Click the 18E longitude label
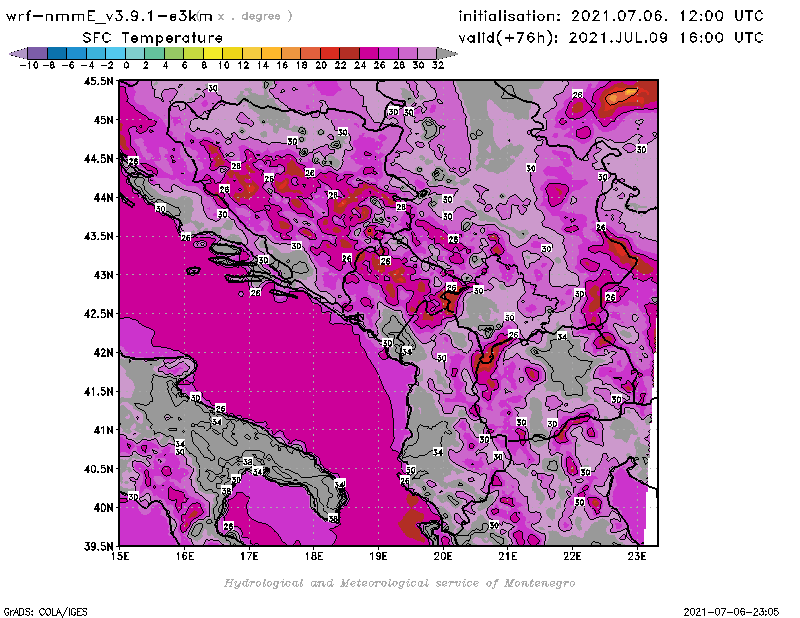800x618 pixels. [x=314, y=556]
